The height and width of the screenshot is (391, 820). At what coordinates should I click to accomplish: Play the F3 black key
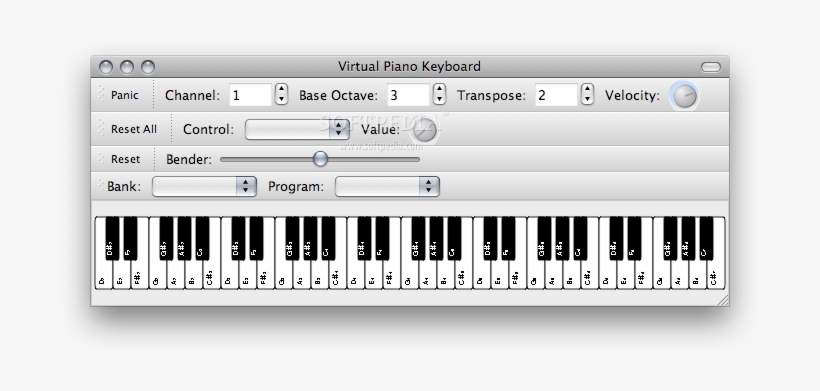tap(256, 238)
